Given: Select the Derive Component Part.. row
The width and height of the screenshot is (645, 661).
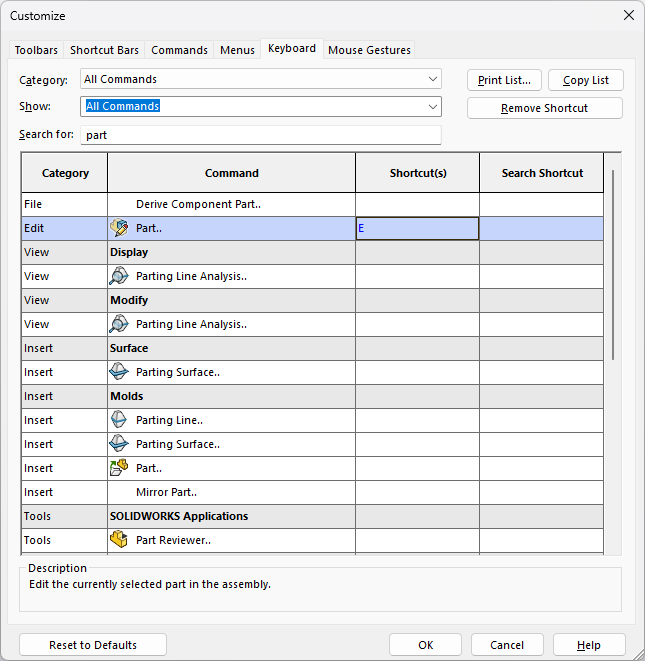Looking at the screenshot, I should (x=312, y=204).
